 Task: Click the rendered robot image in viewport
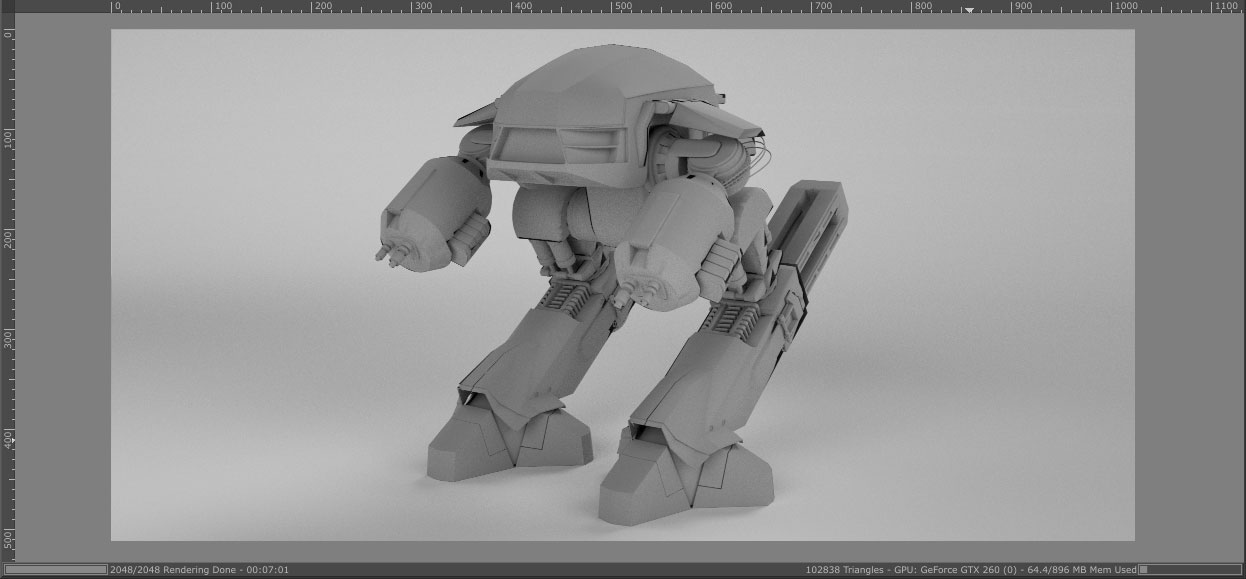point(622,285)
